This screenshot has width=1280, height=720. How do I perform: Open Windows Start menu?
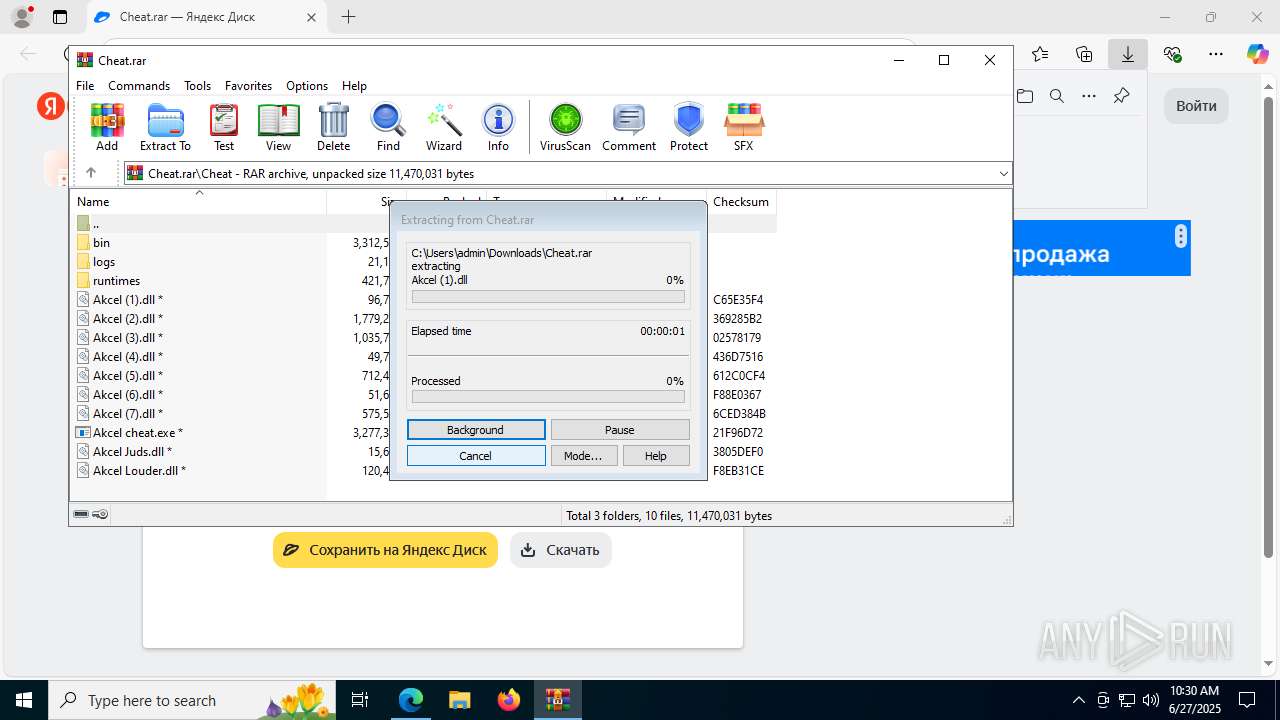(x=24, y=700)
